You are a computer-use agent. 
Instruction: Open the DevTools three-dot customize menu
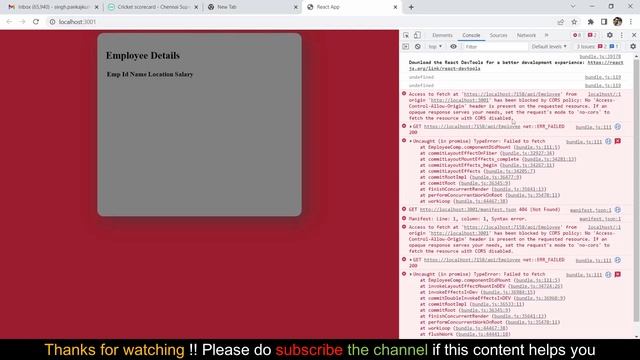tap(622, 36)
